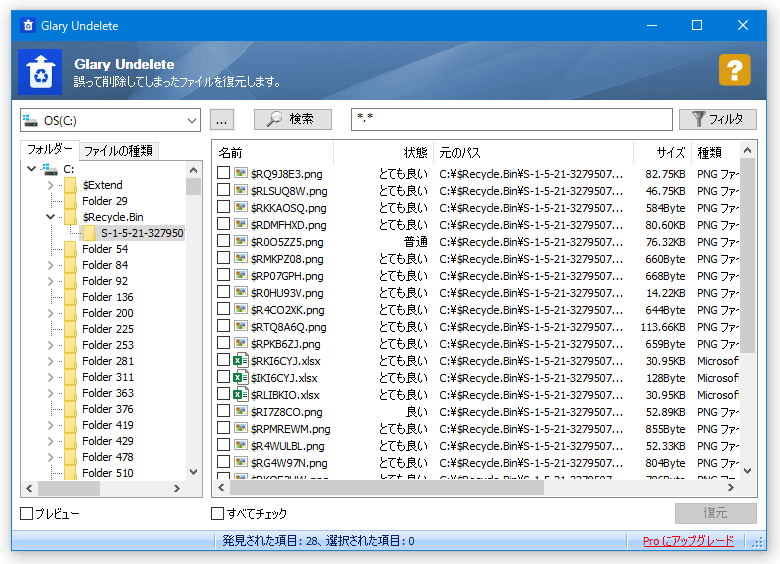Click the 検索 search button
This screenshot has height=564, width=780.
tap(292, 119)
